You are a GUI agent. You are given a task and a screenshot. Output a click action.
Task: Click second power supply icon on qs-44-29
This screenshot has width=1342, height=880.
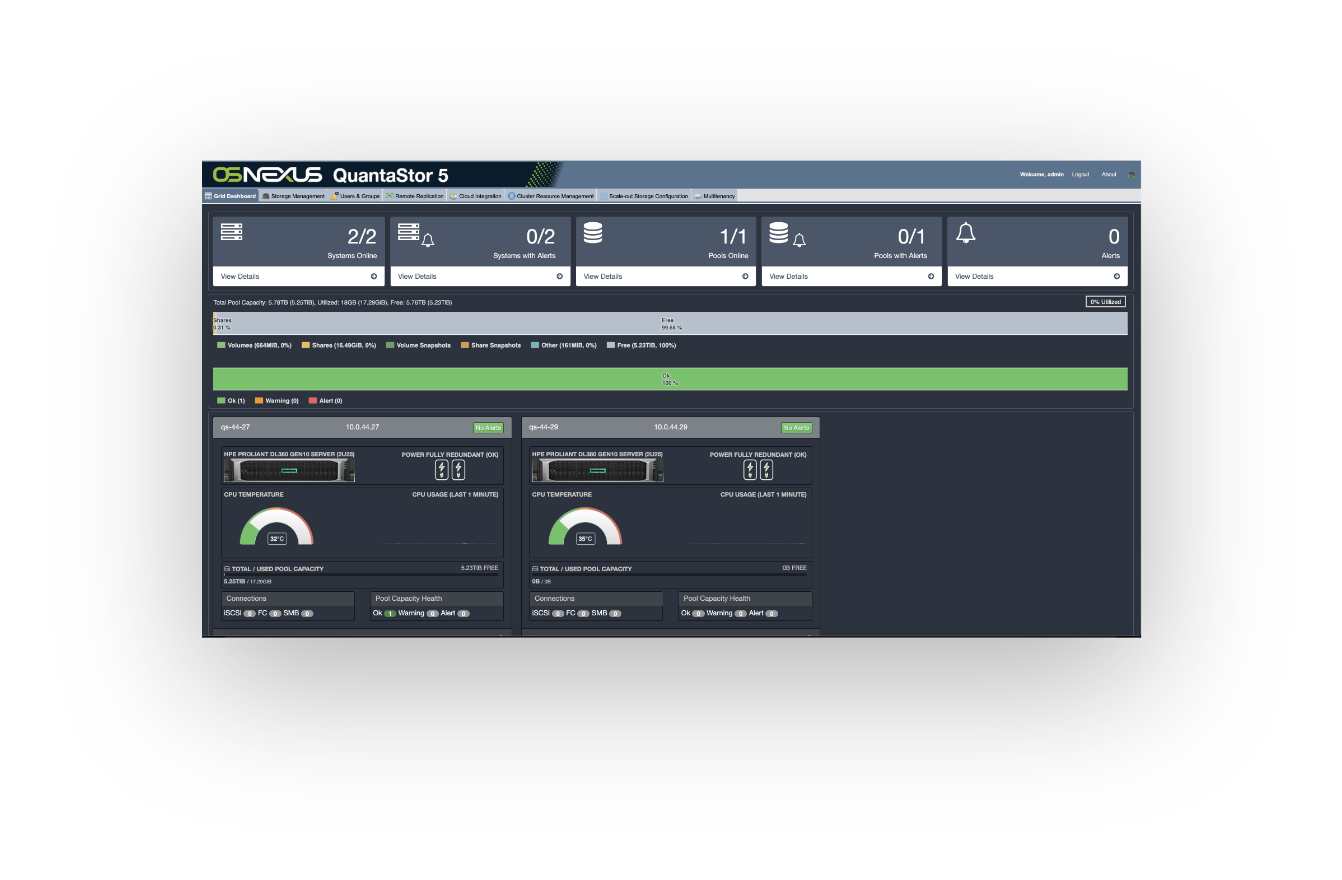766,469
